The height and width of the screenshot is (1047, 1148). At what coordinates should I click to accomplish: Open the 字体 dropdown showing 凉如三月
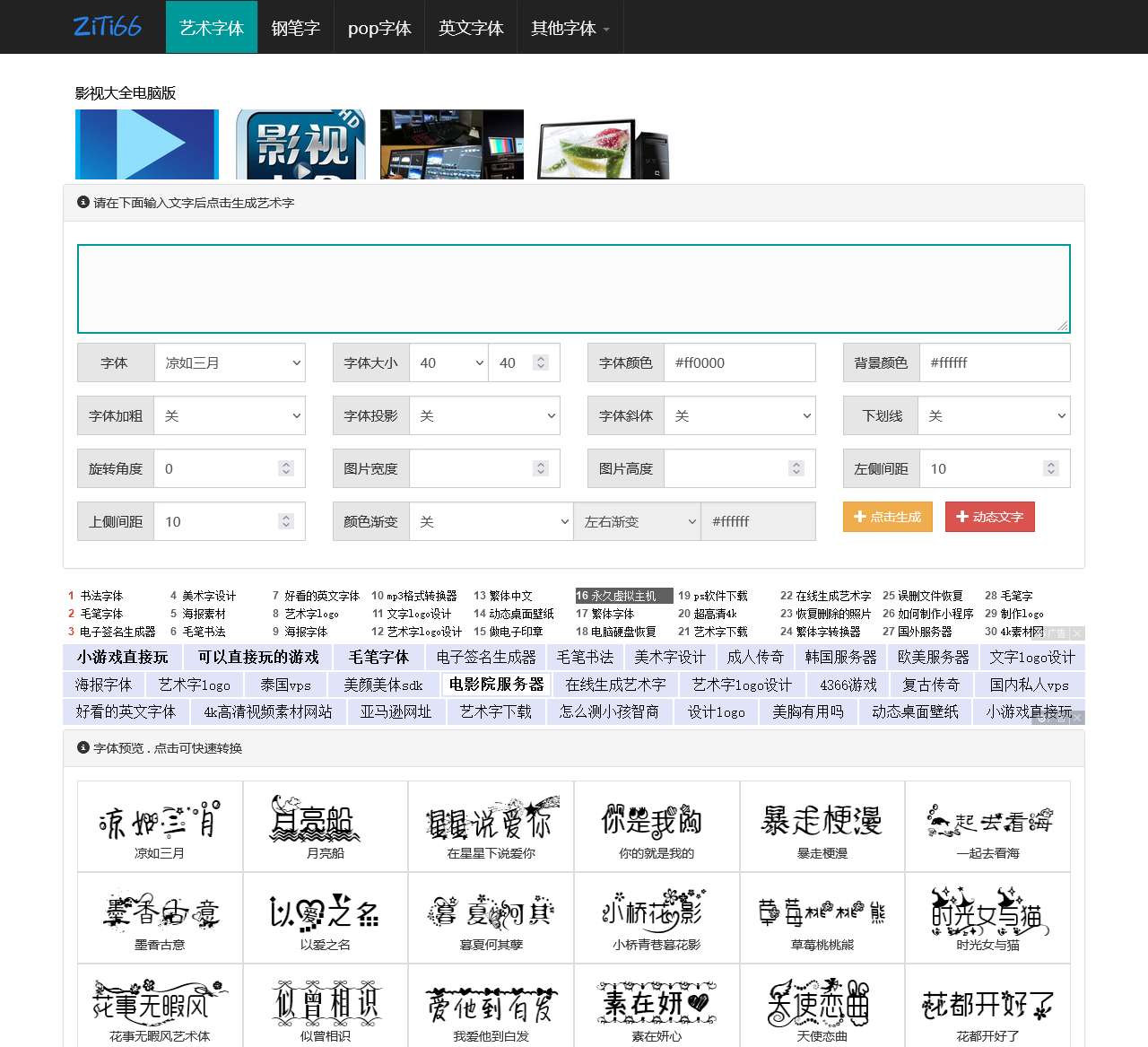pyautogui.click(x=230, y=362)
